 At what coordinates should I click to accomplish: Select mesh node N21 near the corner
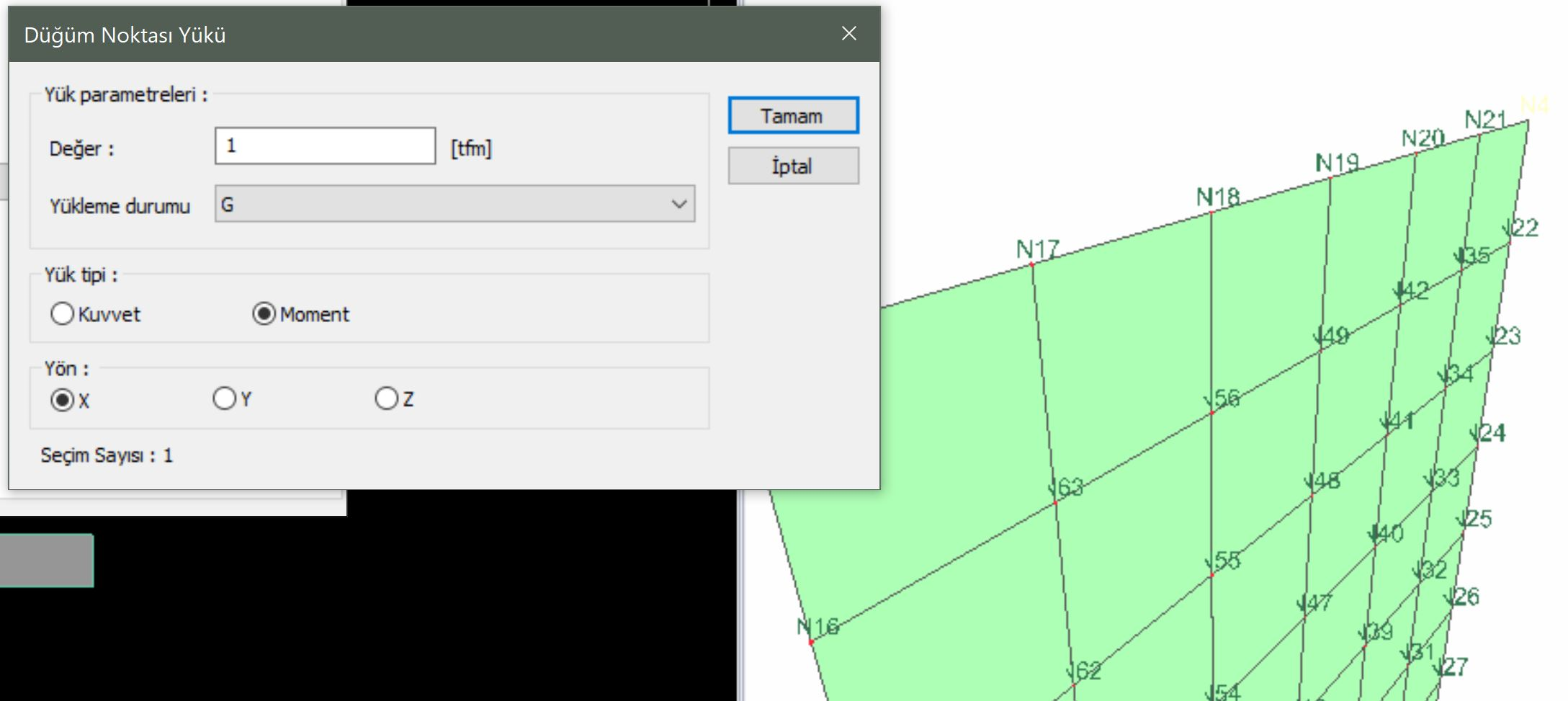(1479, 134)
